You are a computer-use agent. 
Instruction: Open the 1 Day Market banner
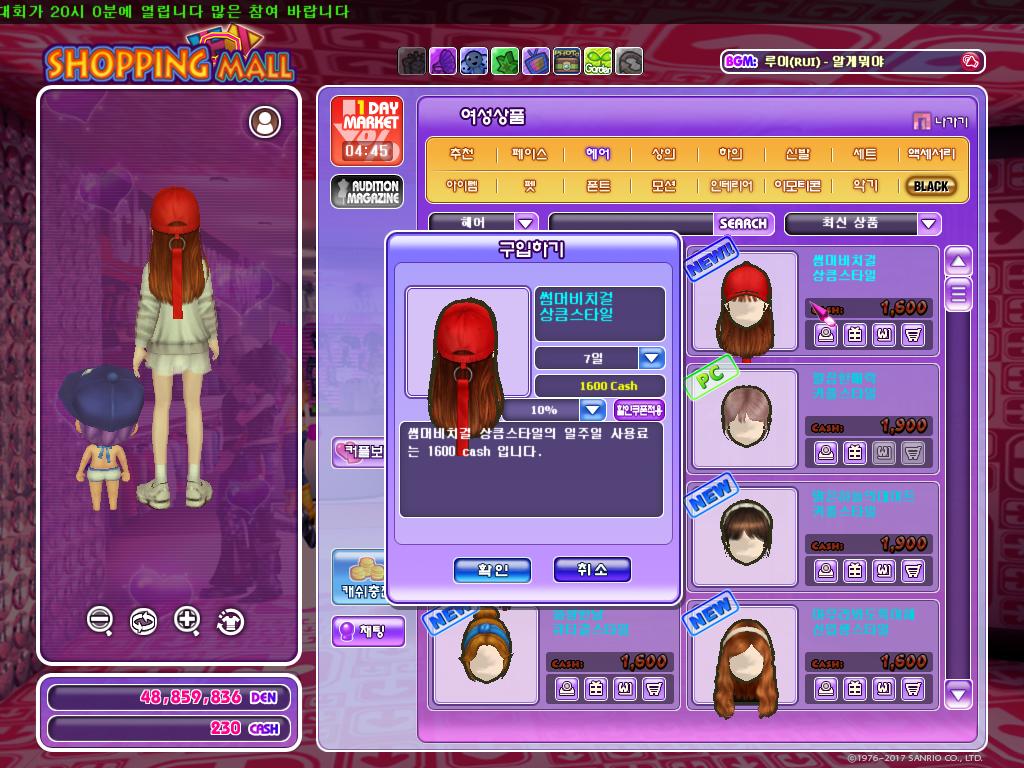pos(367,131)
